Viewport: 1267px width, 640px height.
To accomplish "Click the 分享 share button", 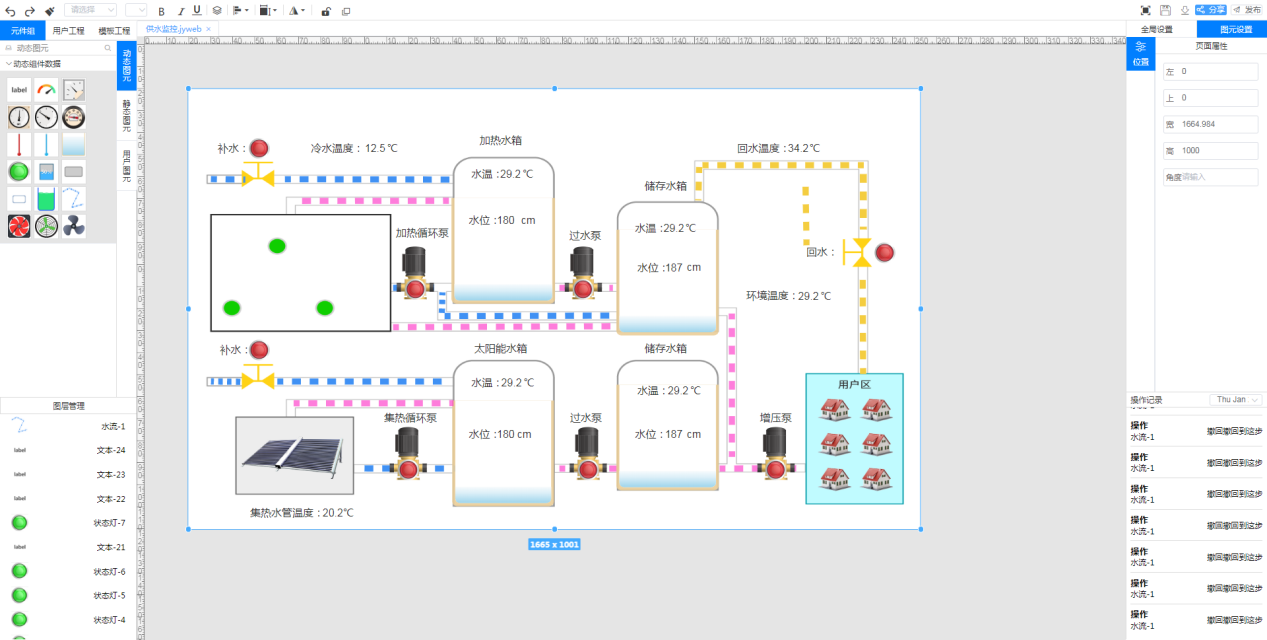I will pos(1211,10).
